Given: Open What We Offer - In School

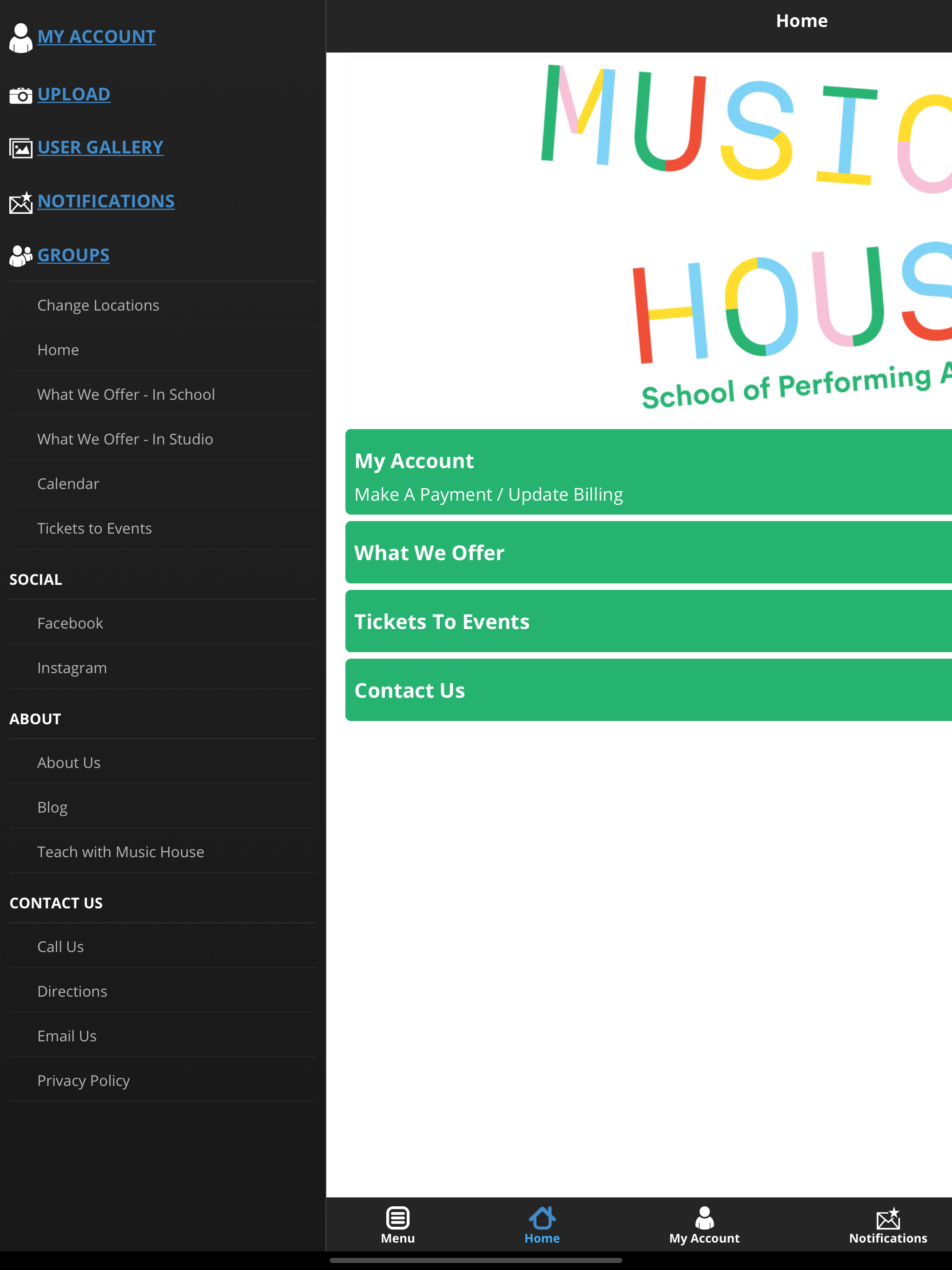Looking at the screenshot, I should 163,395.
